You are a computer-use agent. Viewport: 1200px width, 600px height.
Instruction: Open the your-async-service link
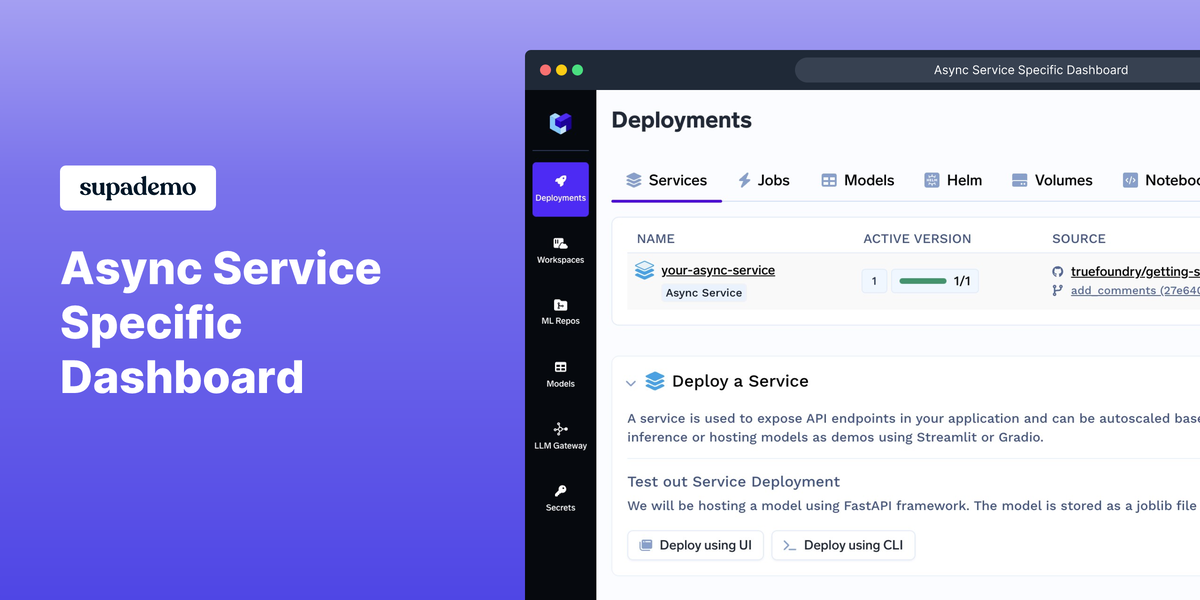point(717,270)
